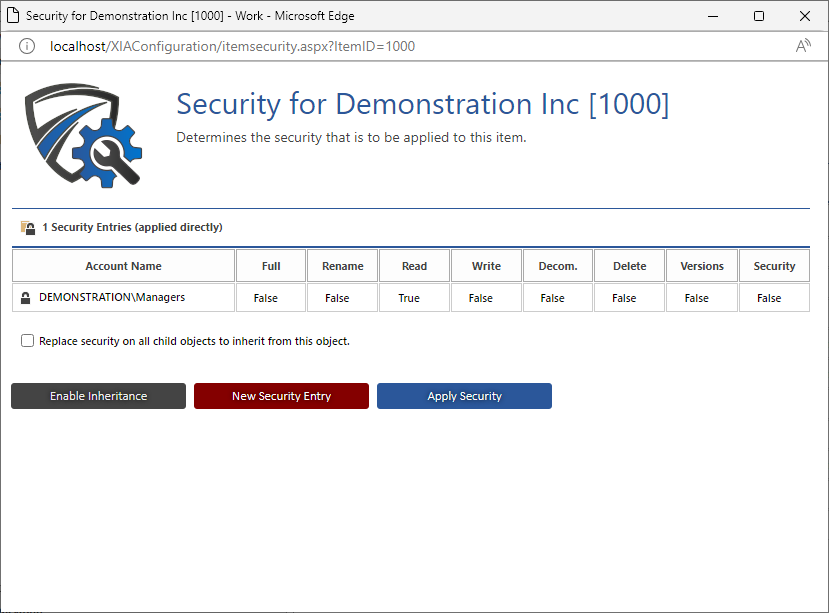Viewport: 829px width, 613px height.
Task: Click the 'Security for Demonstration Inc [1000]' title
Action: 422,104
